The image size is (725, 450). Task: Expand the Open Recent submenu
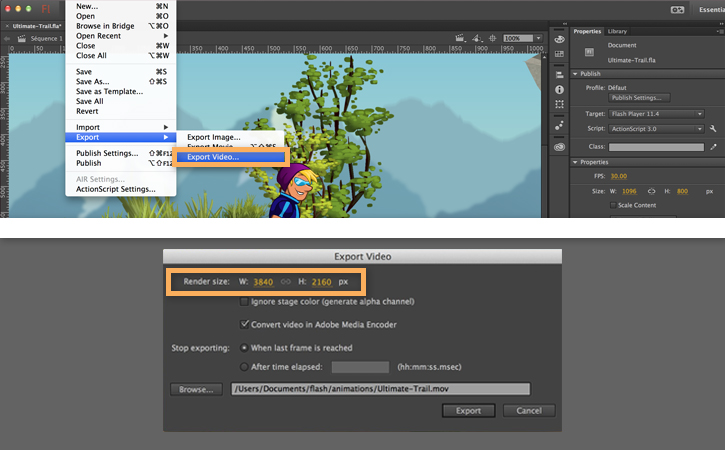(x=121, y=36)
